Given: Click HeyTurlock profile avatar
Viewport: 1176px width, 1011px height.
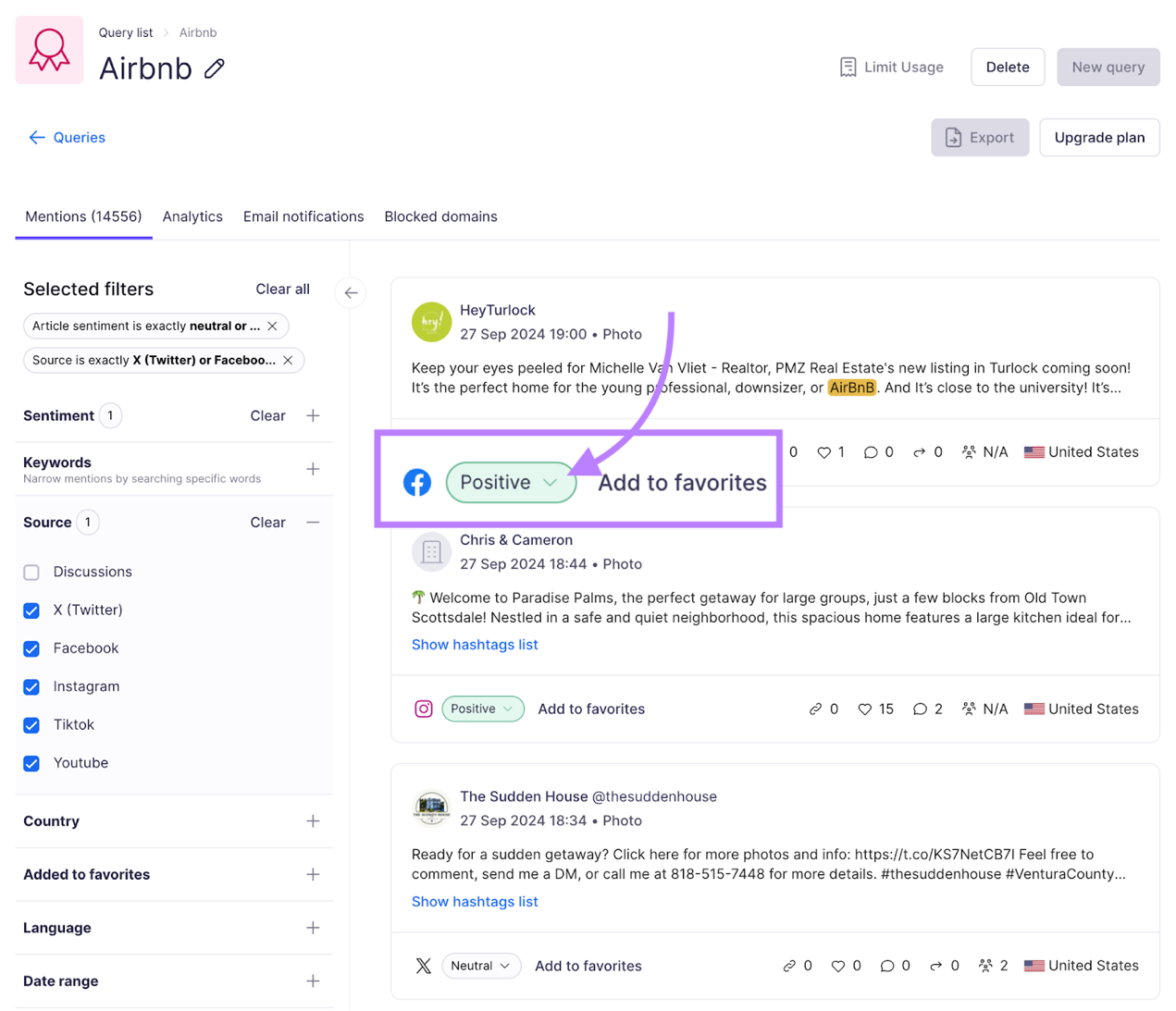Looking at the screenshot, I should pos(431,322).
